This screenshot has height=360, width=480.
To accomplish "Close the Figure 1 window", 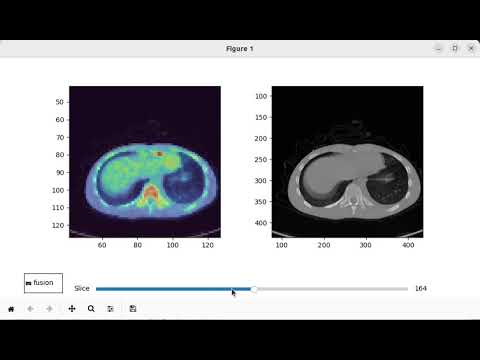I will click(x=471, y=48).
